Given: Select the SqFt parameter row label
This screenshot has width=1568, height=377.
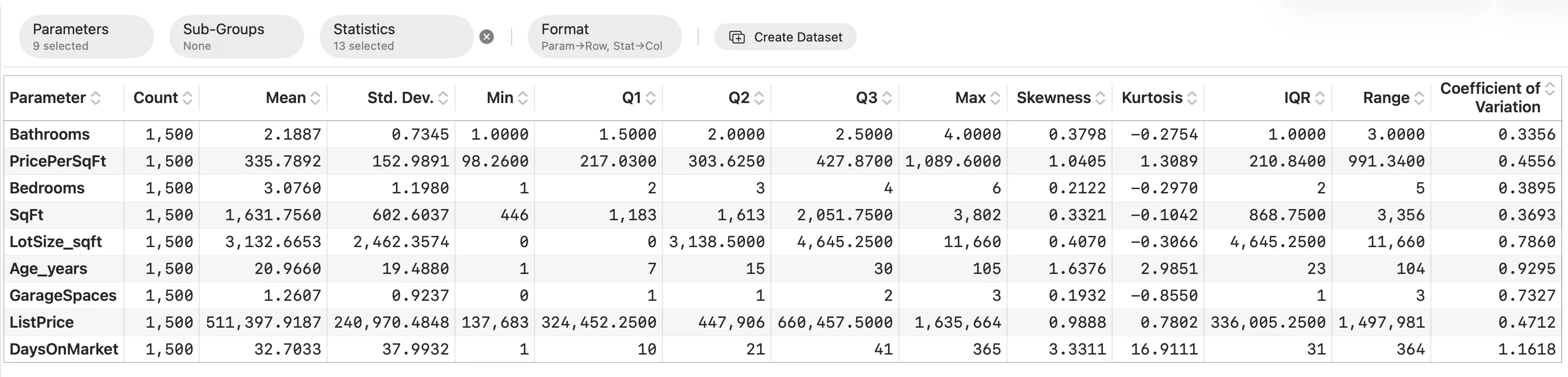Looking at the screenshot, I should tap(26, 215).
